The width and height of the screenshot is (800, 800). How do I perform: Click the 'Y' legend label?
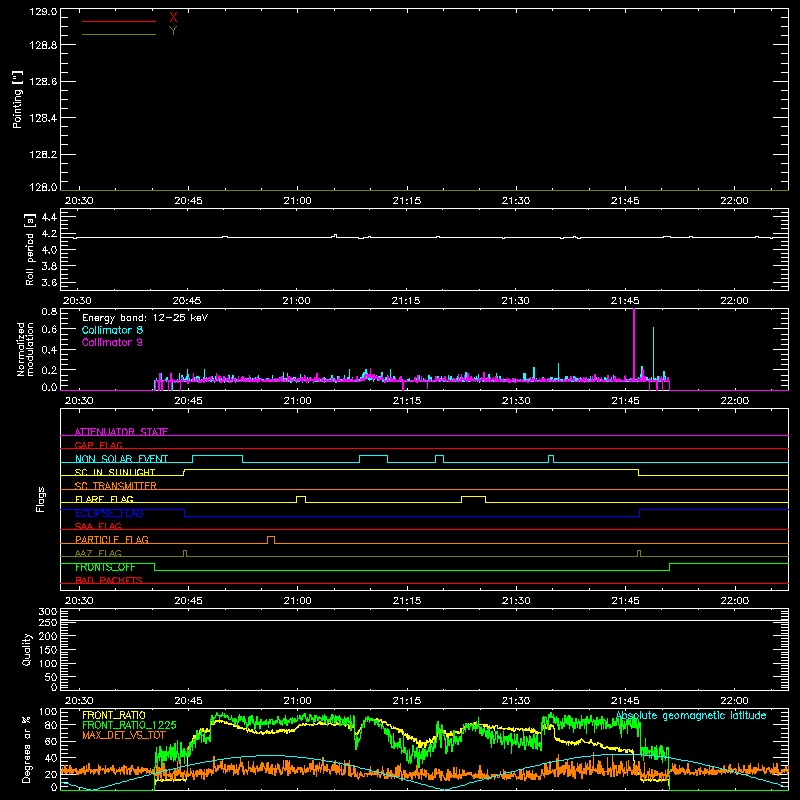click(173, 31)
